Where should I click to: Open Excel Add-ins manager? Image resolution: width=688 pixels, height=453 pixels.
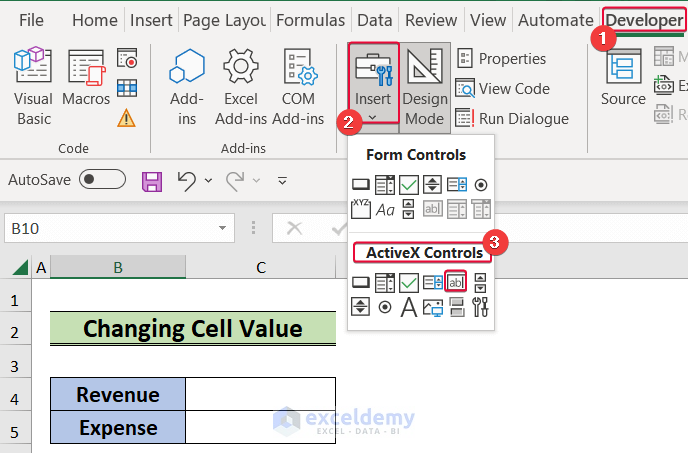point(241,86)
